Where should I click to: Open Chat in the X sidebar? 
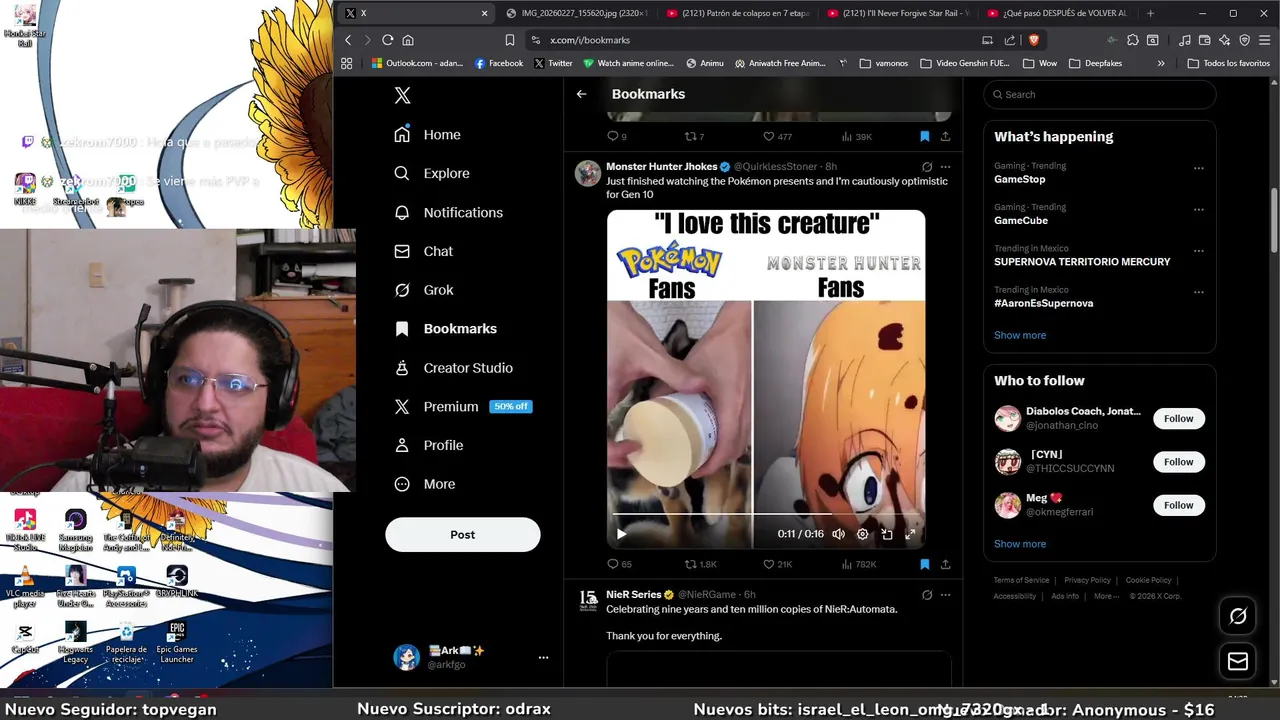[424, 251]
